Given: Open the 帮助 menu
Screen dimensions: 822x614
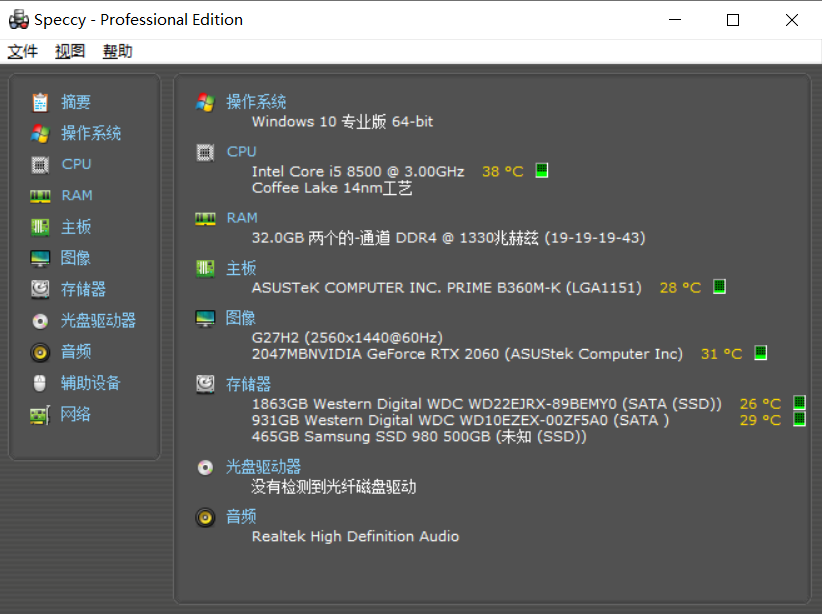Looking at the screenshot, I should 117,51.
